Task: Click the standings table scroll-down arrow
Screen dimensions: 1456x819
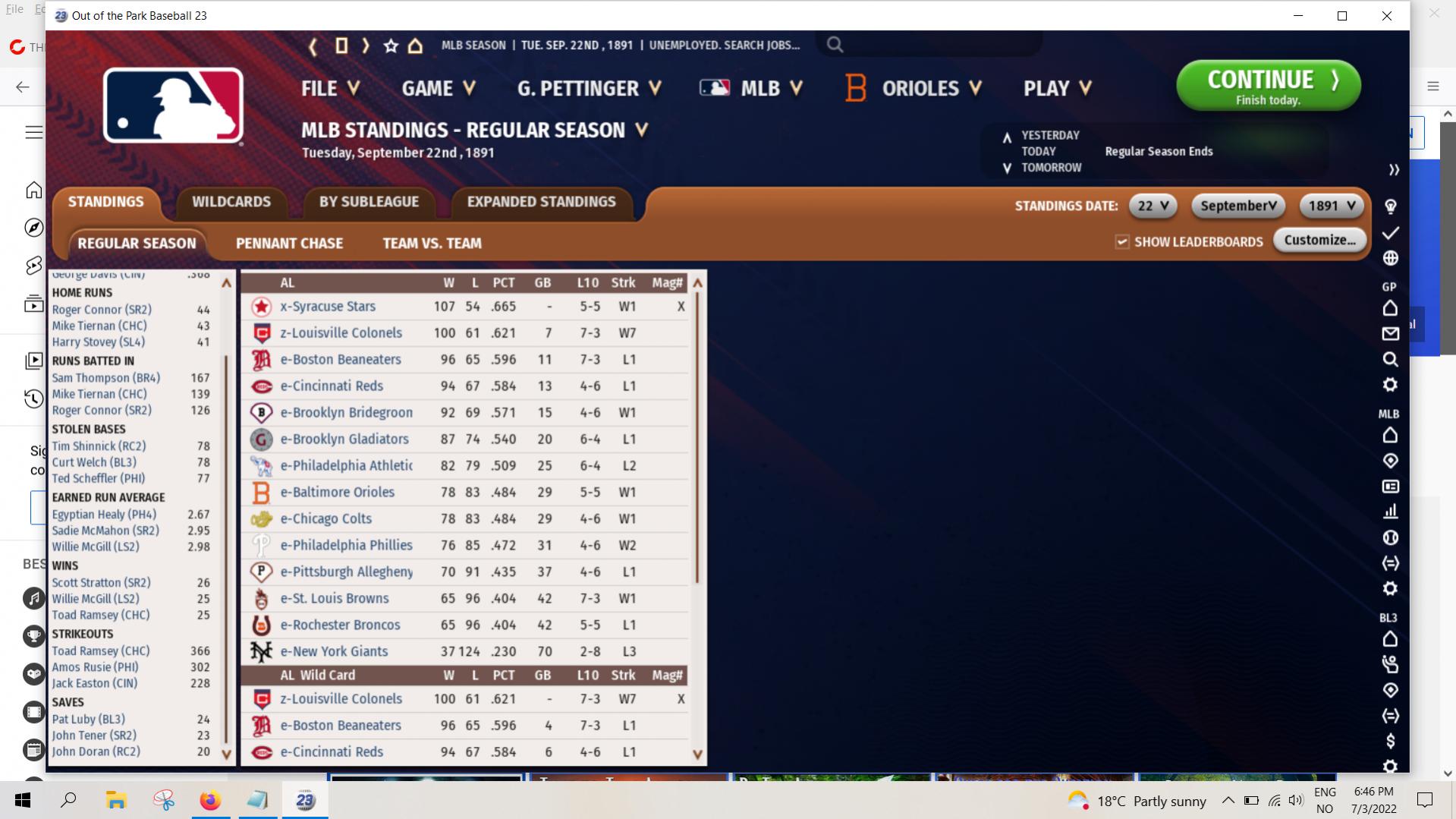Action: [698, 754]
